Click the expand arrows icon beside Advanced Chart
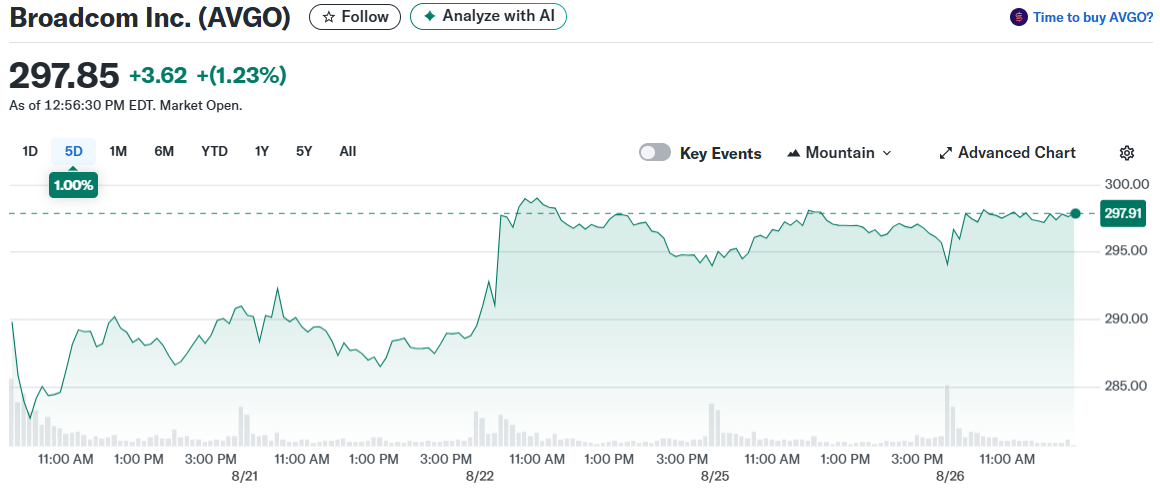The width and height of the screenshot is (1160, 489). tap(945, 153)
